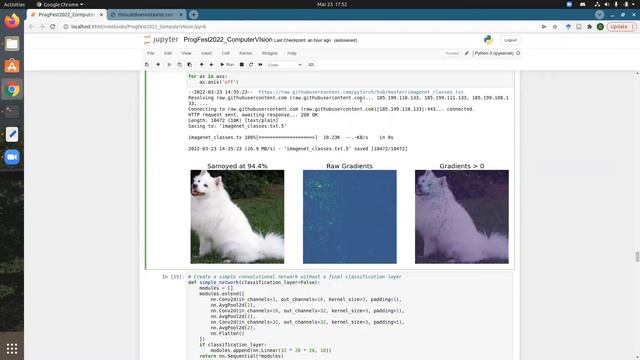Click the Python 3 (ipykernel) kernel name
This screenshot has width=640, height=360.
pos(494,53)
